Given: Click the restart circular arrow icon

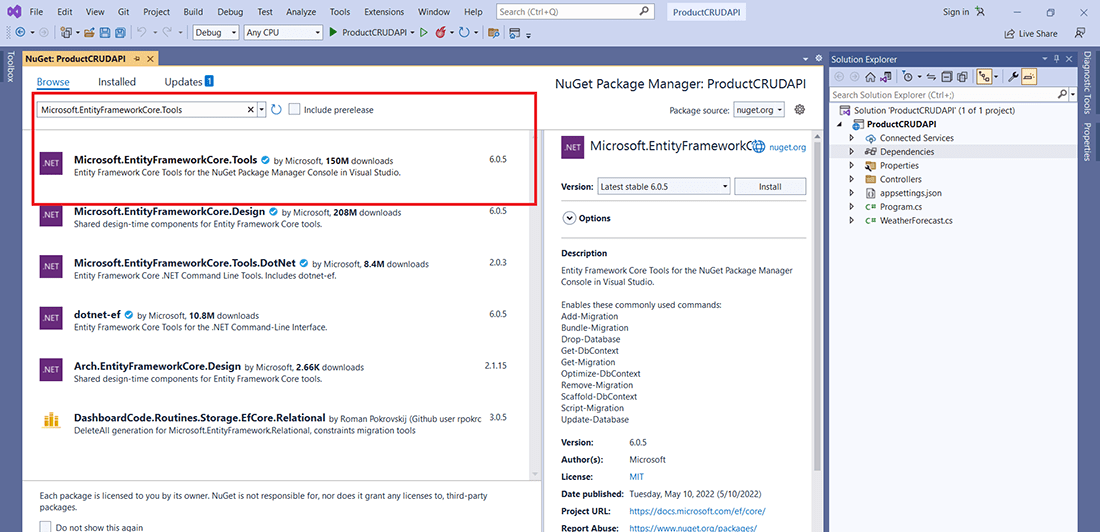Looking at the screenshot, I should pyautogui.click(x=464, y=32).
